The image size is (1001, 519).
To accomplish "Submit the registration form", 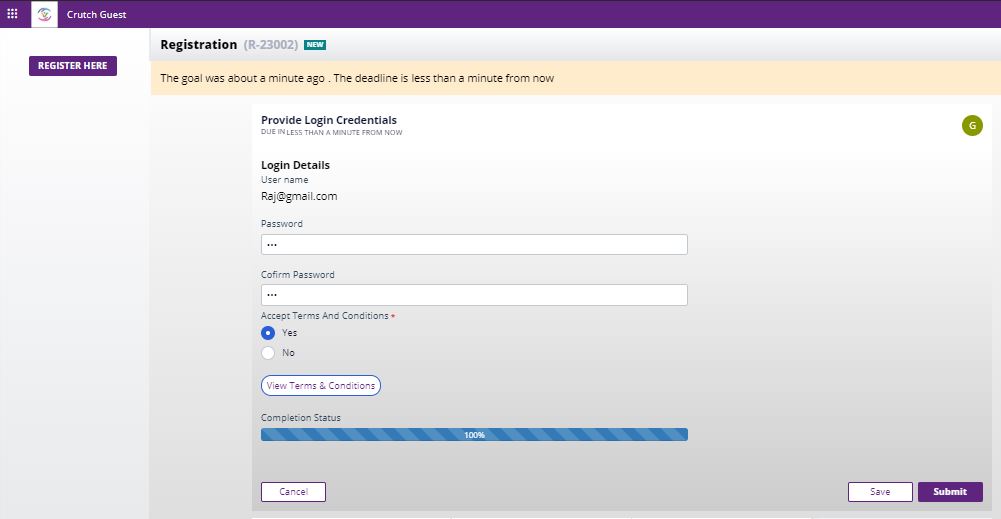I will [950, 492].
